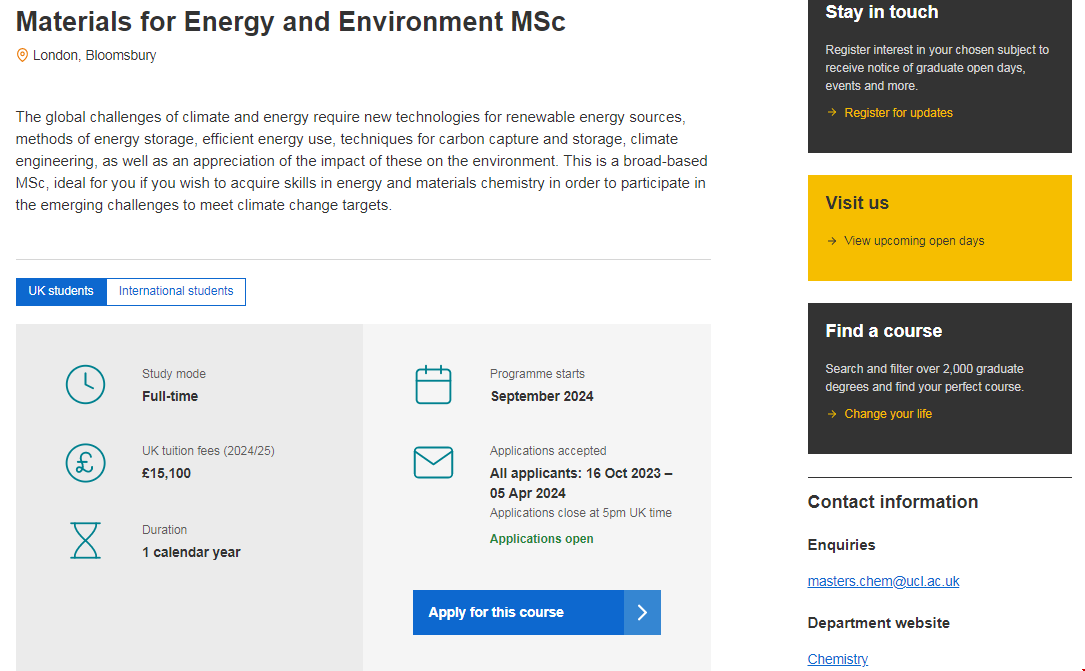Select the UK students tab
This screenshot has height=671, width=1085.
[x=61, y=291]
